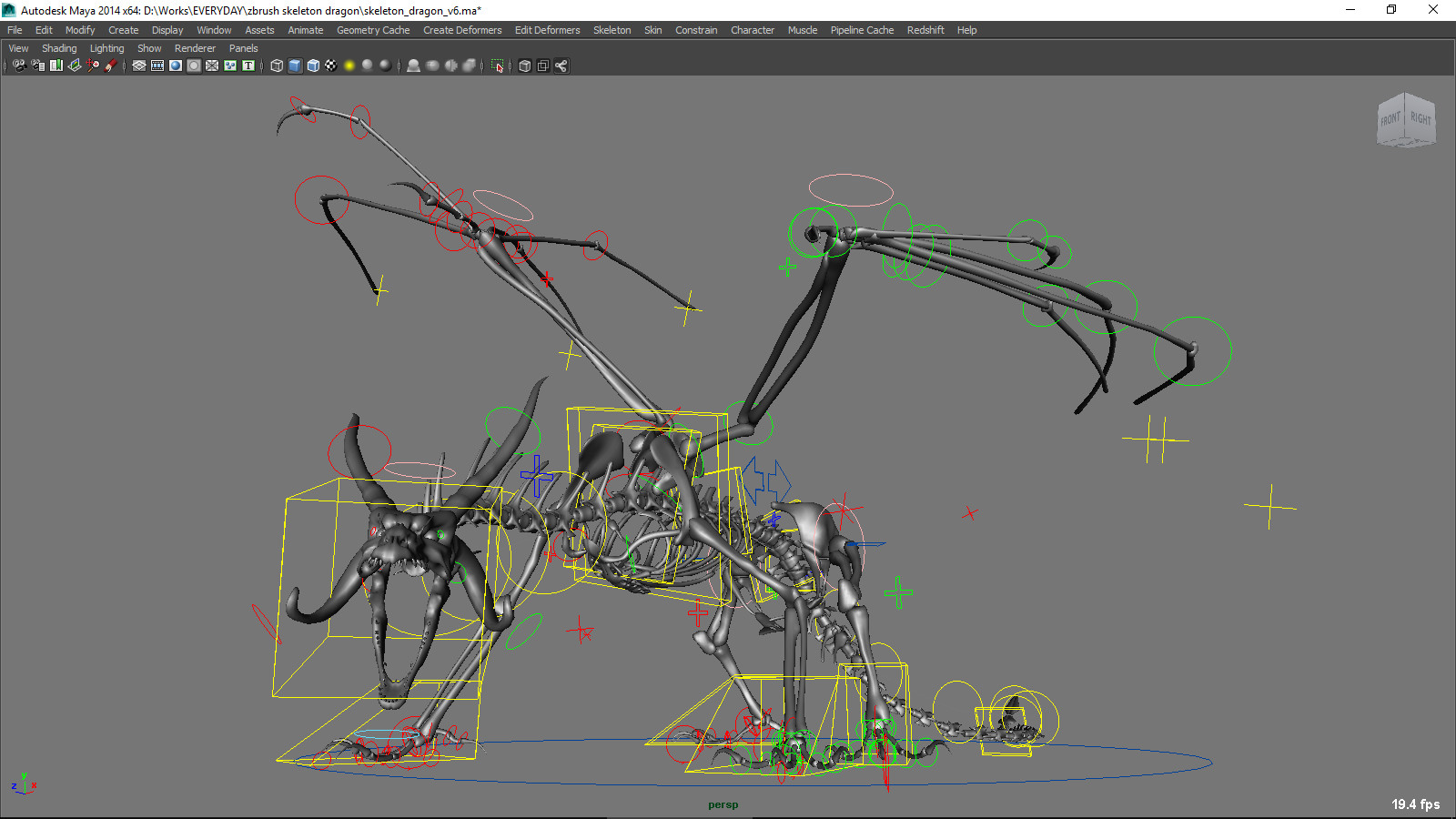Toggle the resolution gate overlay
Screen dimensions: 1456x819
click(175, 66)
